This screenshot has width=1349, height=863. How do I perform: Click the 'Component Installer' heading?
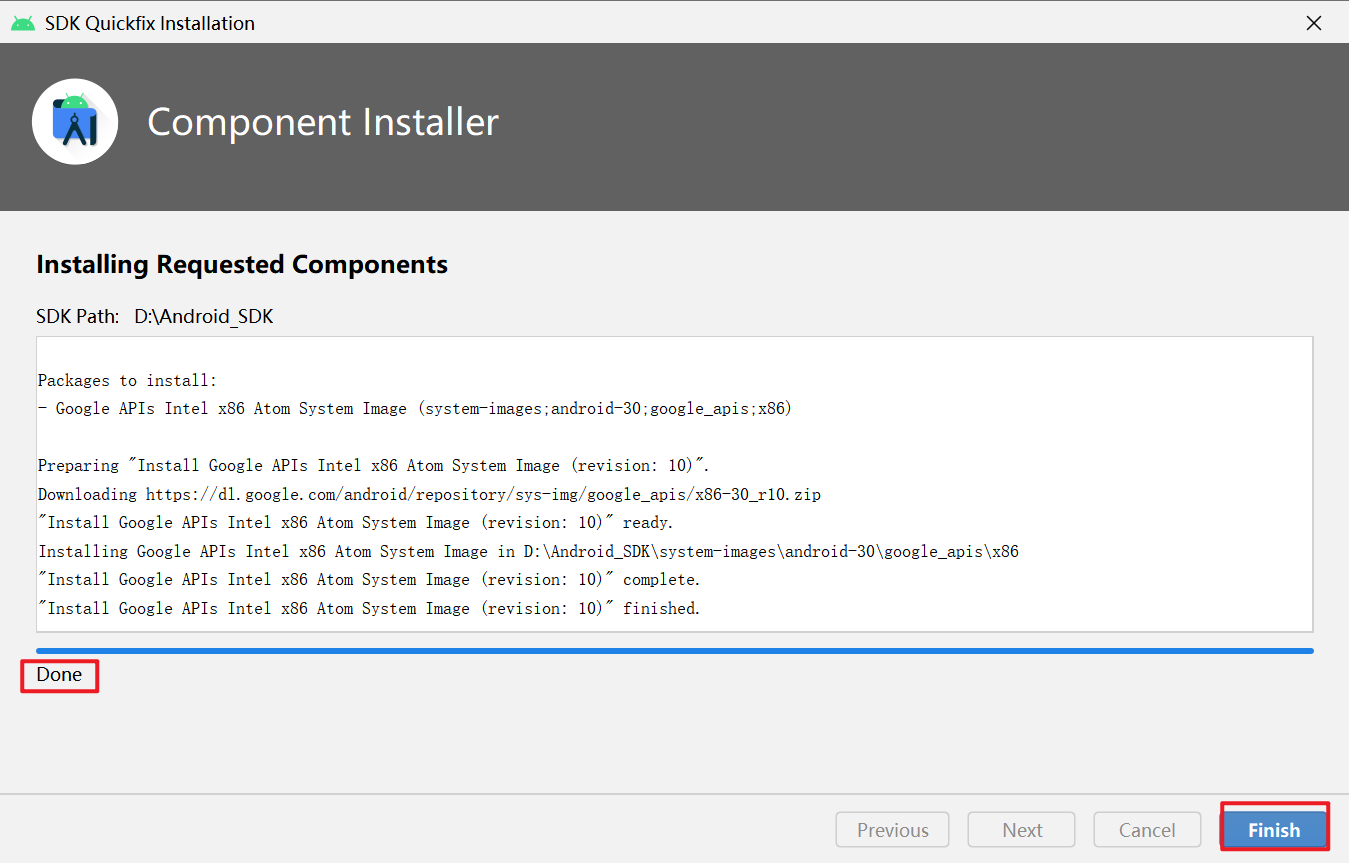tap(323, 122)
